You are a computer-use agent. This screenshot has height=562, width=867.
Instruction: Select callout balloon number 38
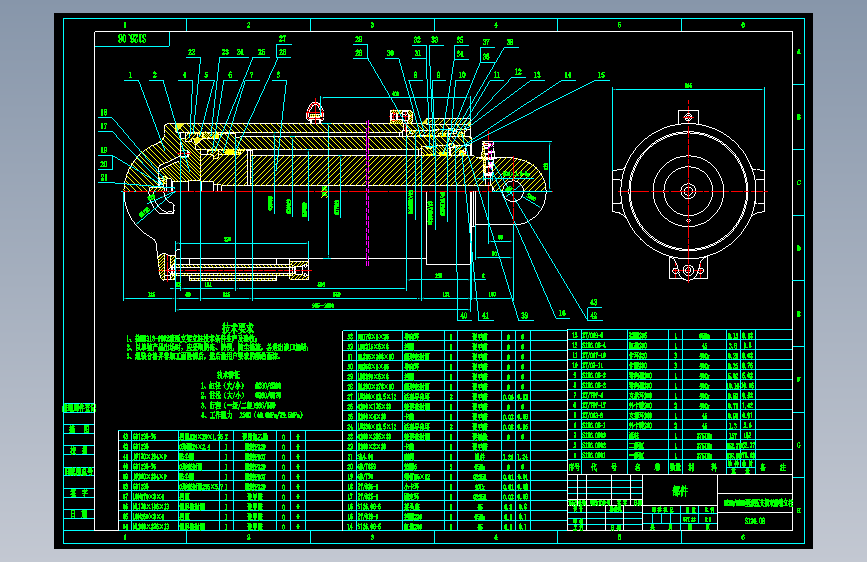510,42
